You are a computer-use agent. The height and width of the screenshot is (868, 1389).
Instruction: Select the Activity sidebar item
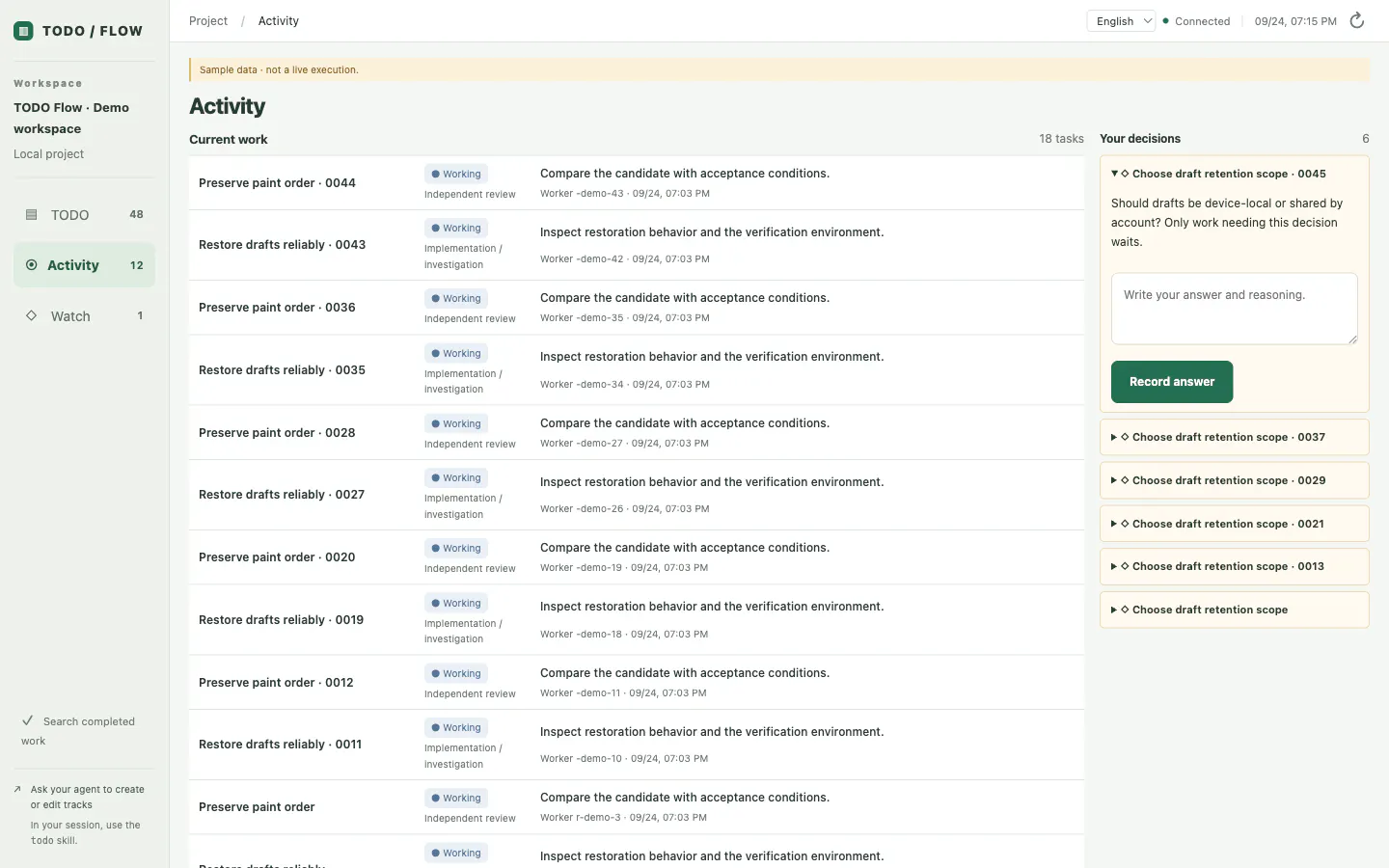click(x=84, y=265)
